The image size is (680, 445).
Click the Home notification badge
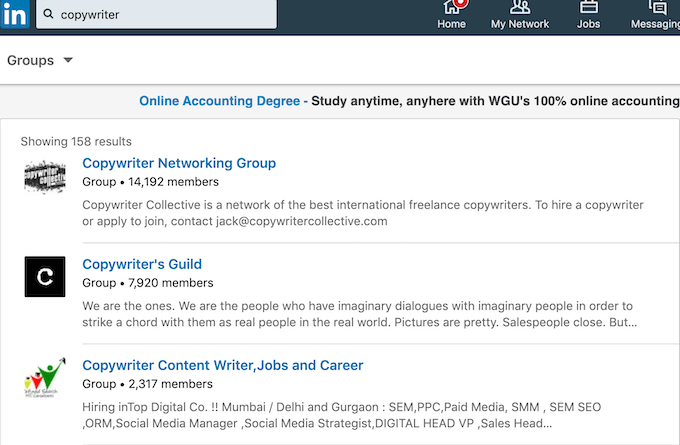coord(461,3)
